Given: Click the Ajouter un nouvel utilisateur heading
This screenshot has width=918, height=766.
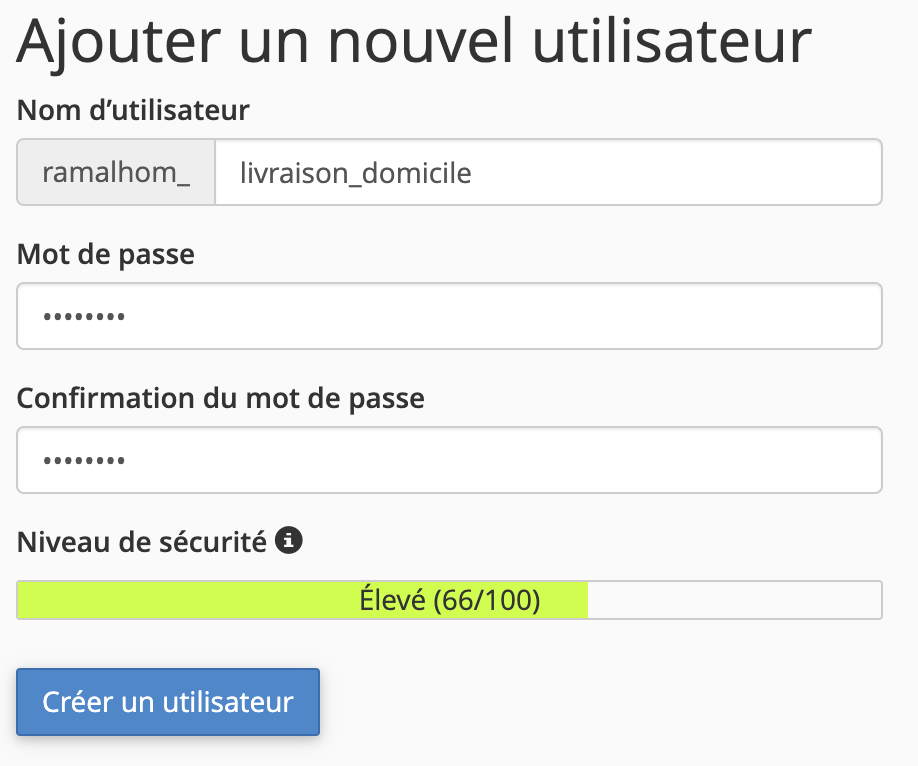Looking at the screenshot, I should [x=414, y=42].
